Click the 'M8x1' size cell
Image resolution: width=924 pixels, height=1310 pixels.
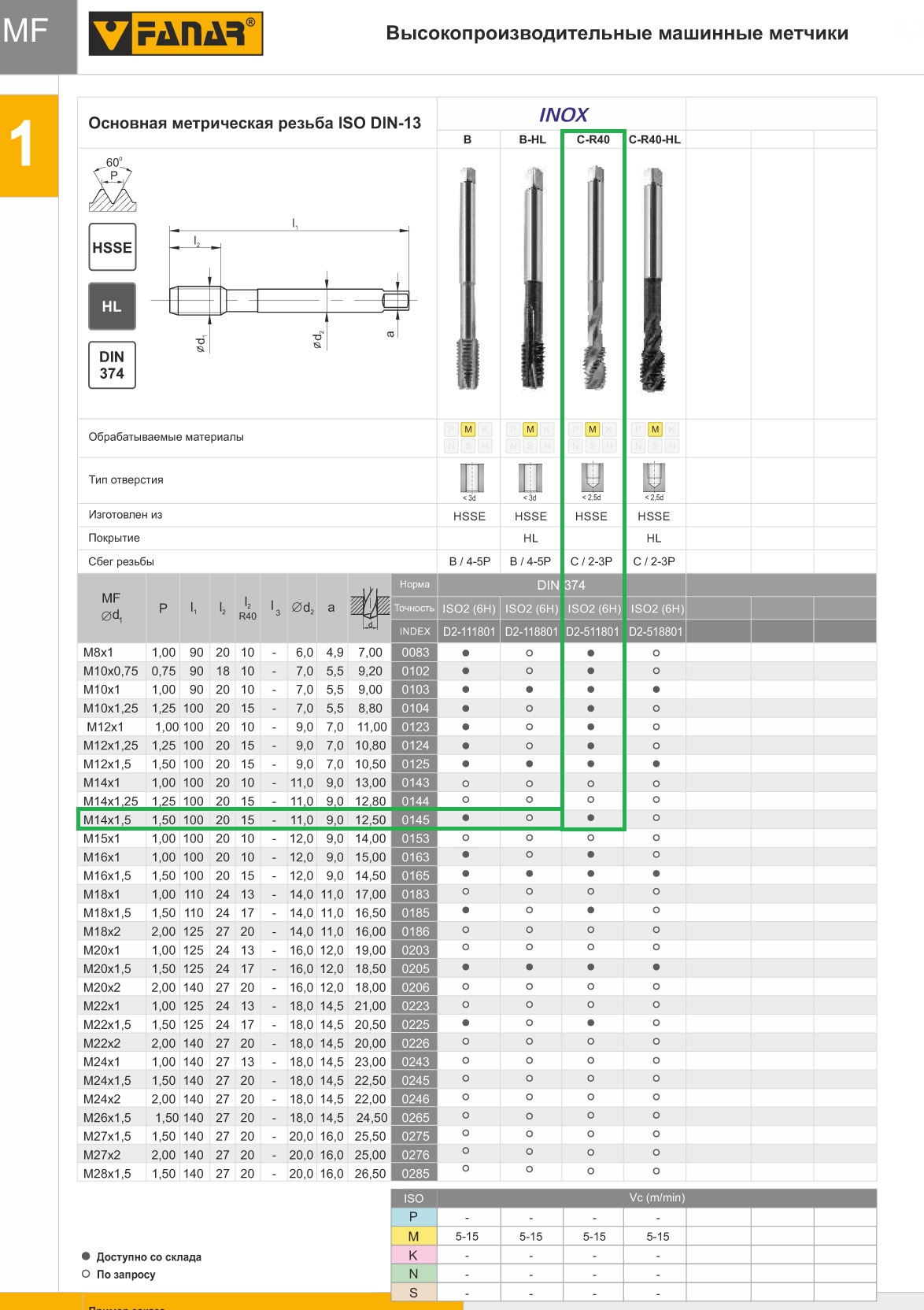pyautogui.click(x=98, y=652)
